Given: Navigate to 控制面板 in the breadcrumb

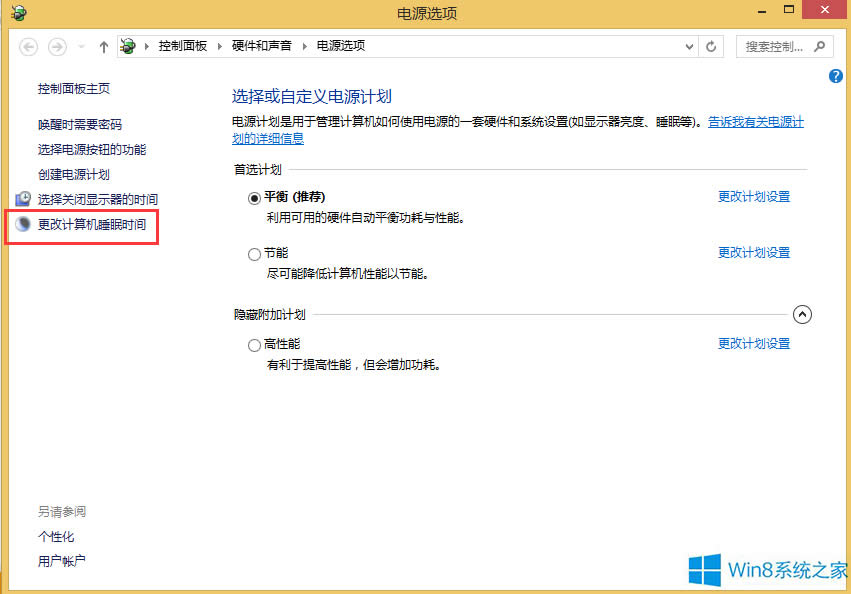Looking at the screenshot, I should click(x=183, y=45).
